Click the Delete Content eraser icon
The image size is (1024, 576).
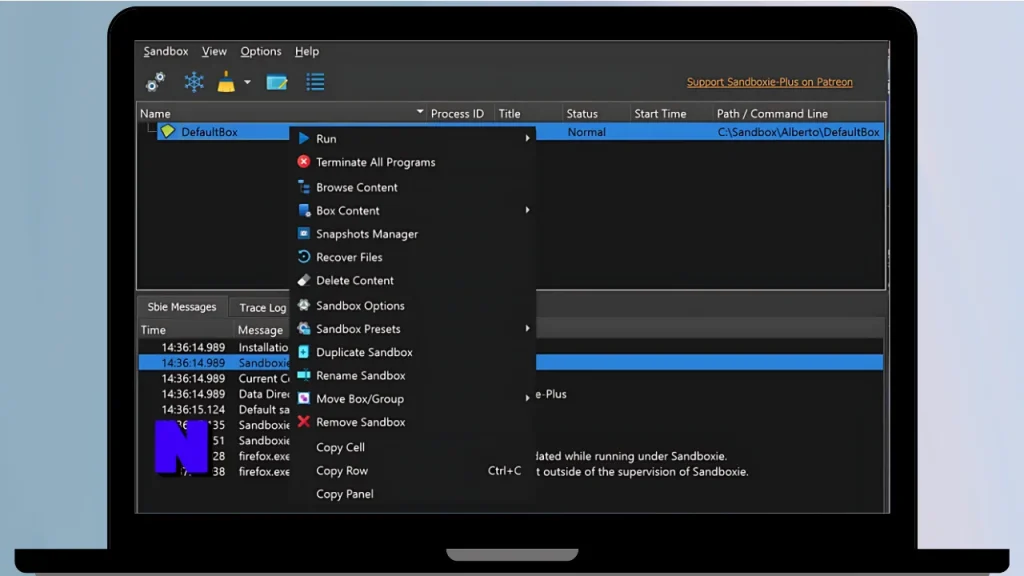tap(304, 280)
